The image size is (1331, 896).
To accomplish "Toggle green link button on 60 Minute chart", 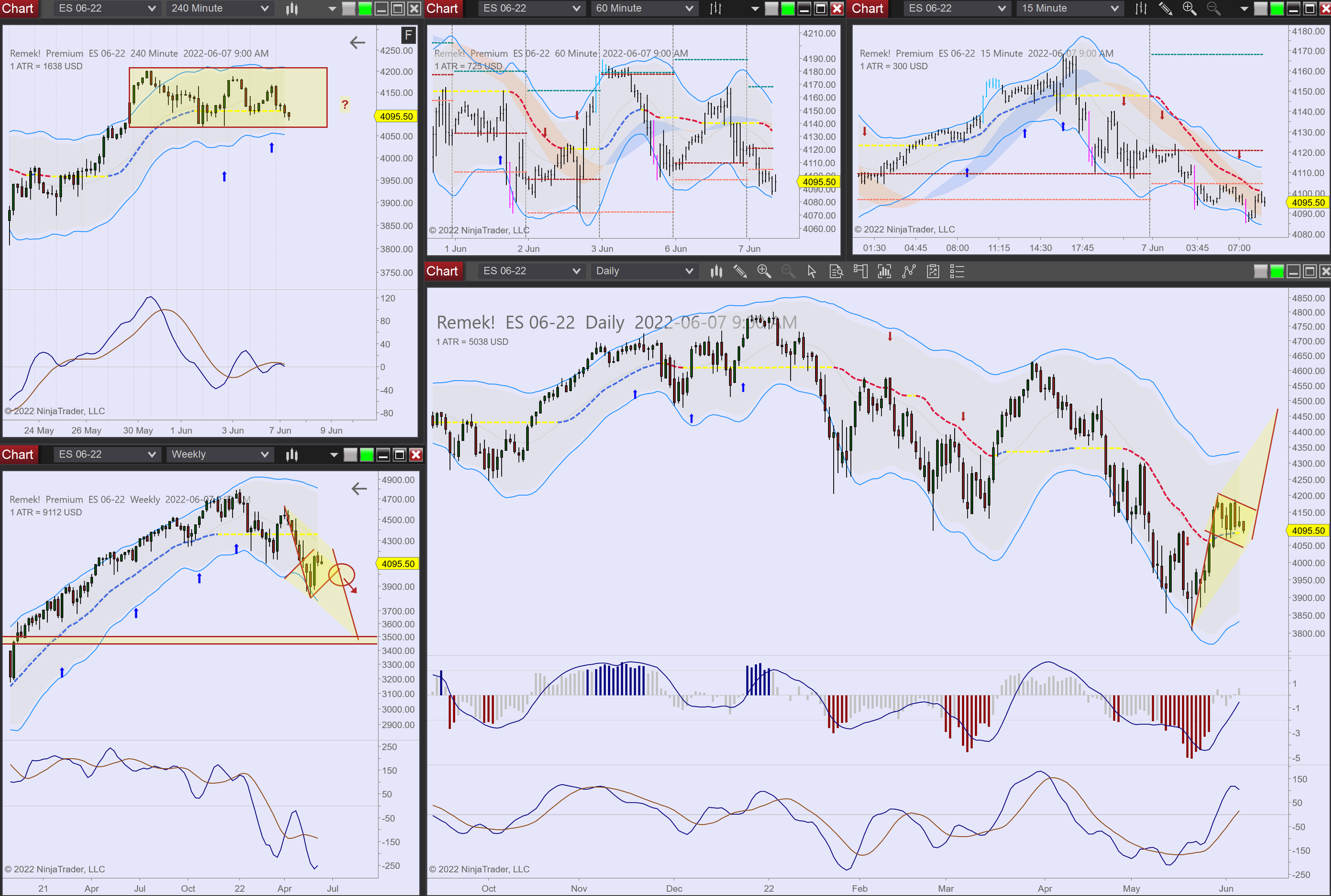I will (787, 9).
